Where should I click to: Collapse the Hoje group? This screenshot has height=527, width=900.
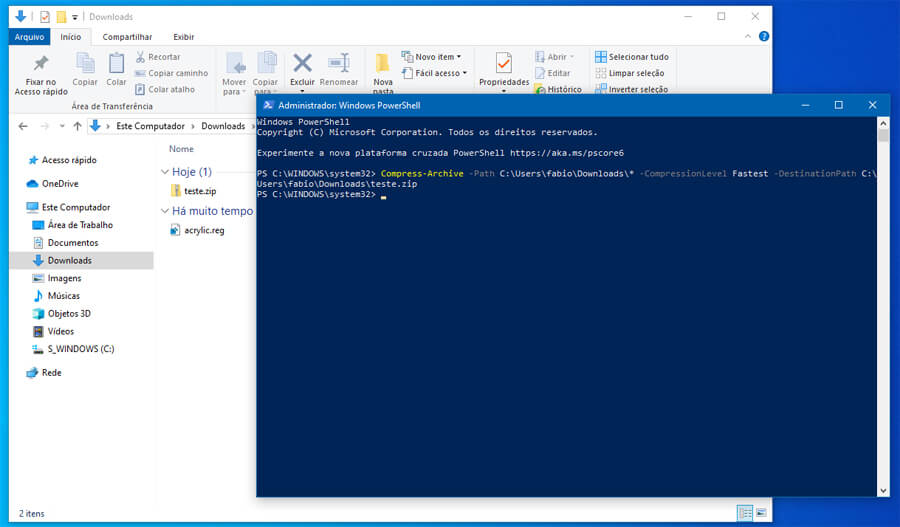coord(165,172)
